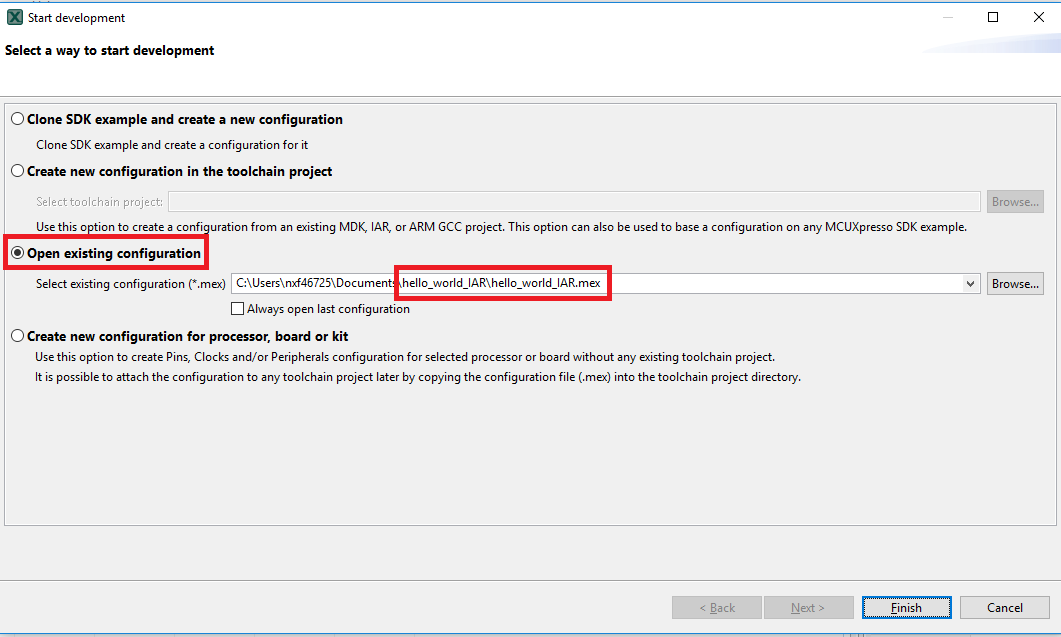Browse for an existing .mex configuration file
The image size is (1061, 637).
[1015, 284]
